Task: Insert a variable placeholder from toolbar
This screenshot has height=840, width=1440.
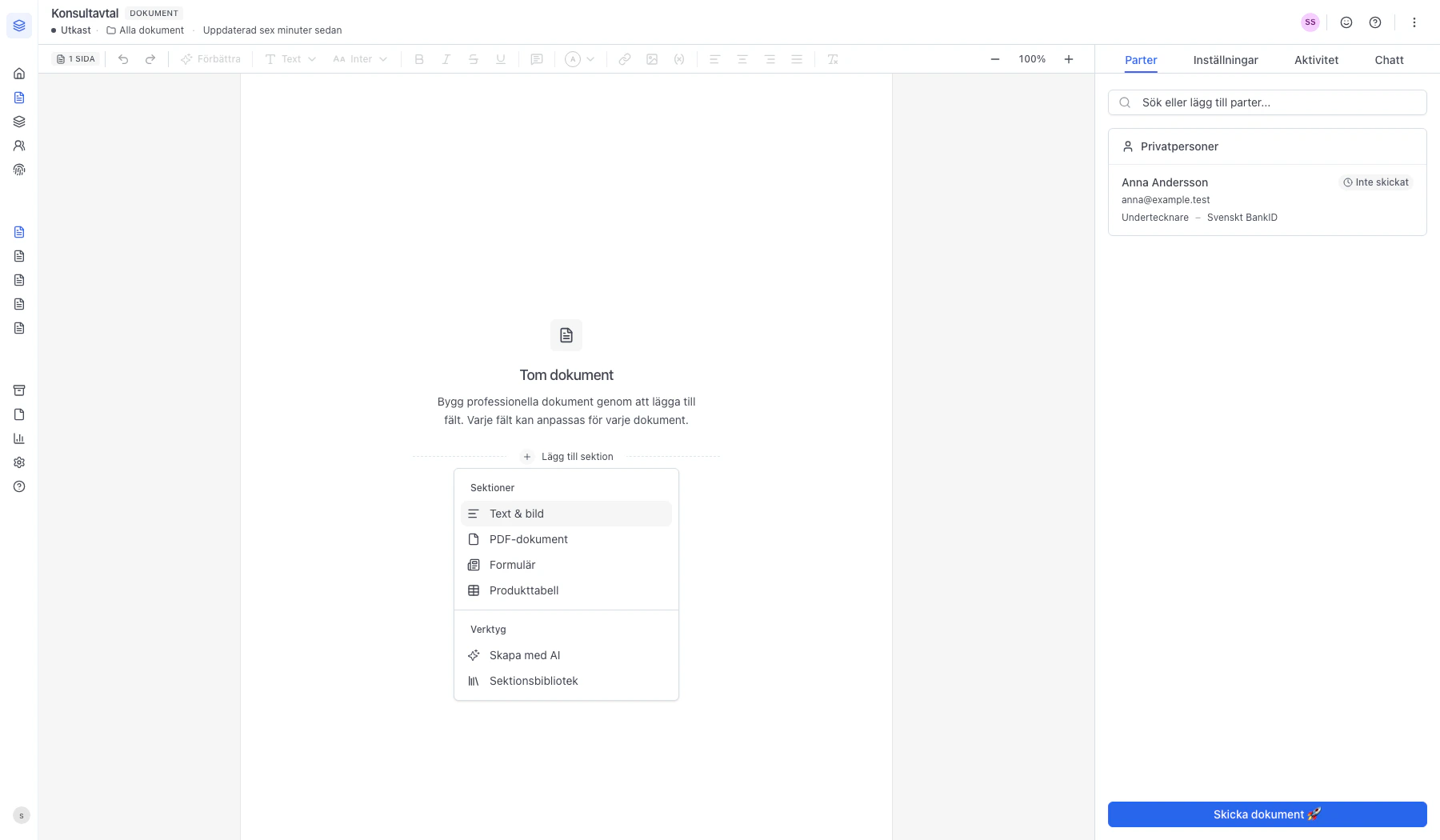Action: point(679,59)
